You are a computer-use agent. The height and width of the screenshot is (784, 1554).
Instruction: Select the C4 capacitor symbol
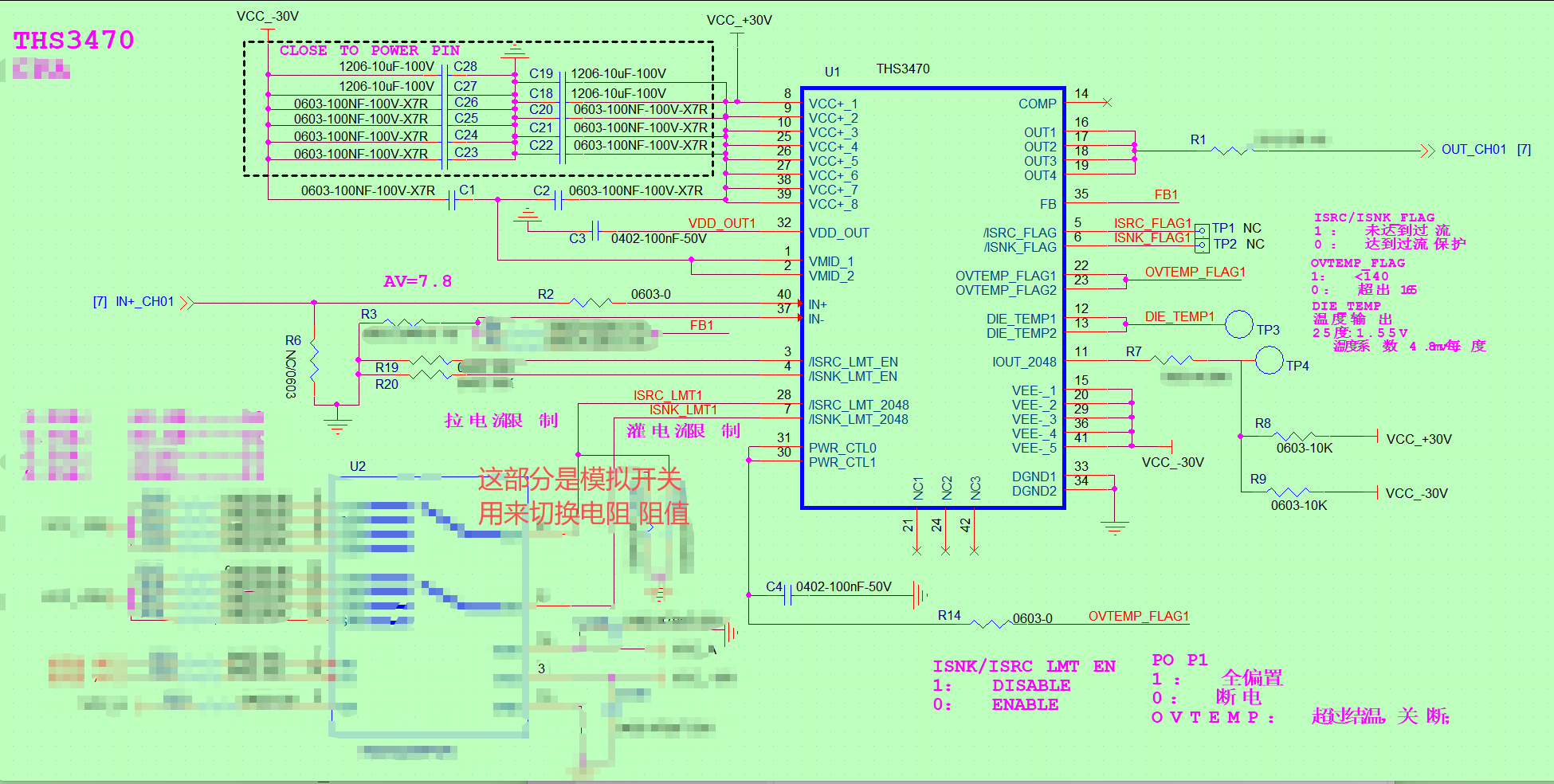(x=787, y=594)
